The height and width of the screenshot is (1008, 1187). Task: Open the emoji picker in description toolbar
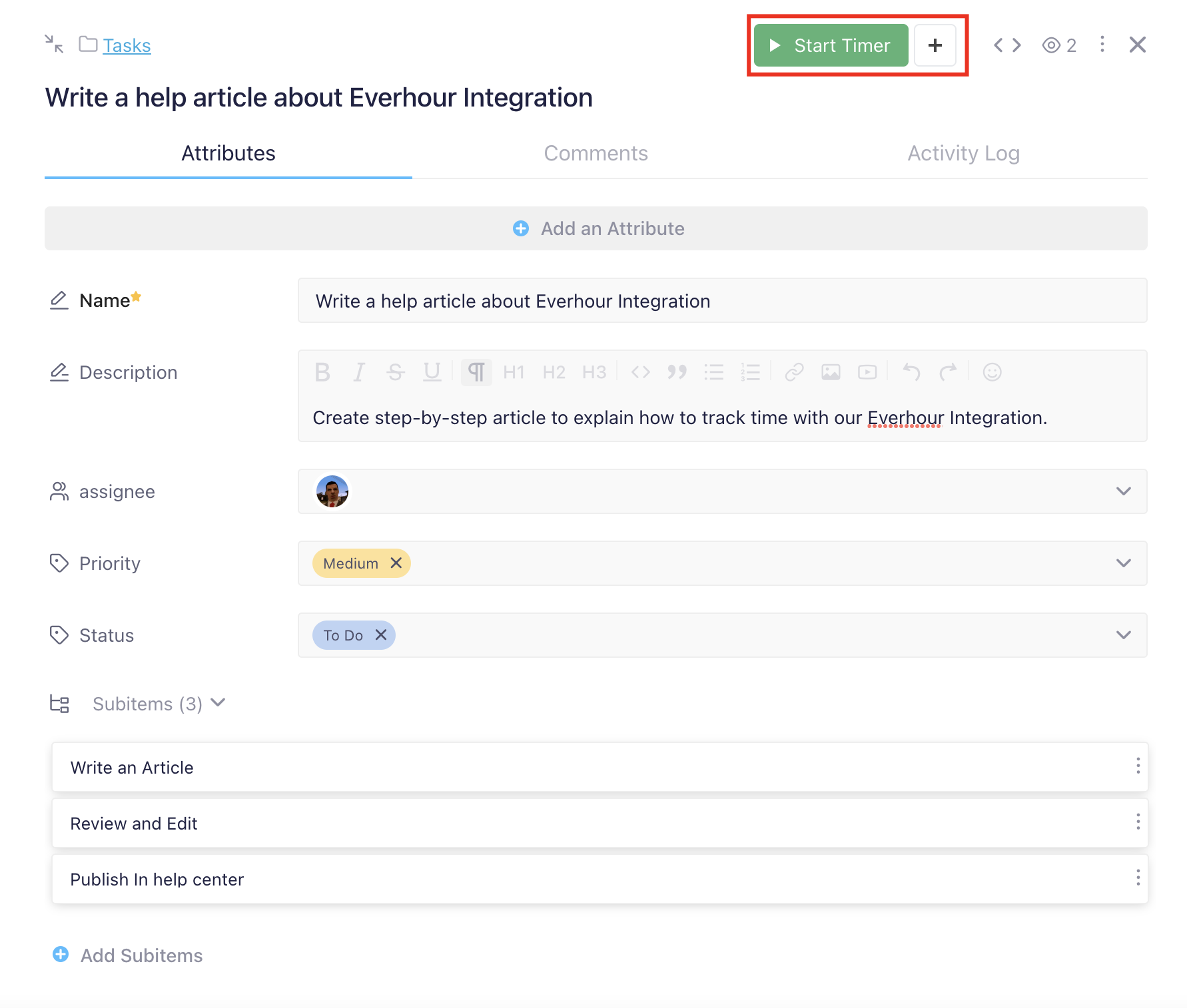click(992, 372)
